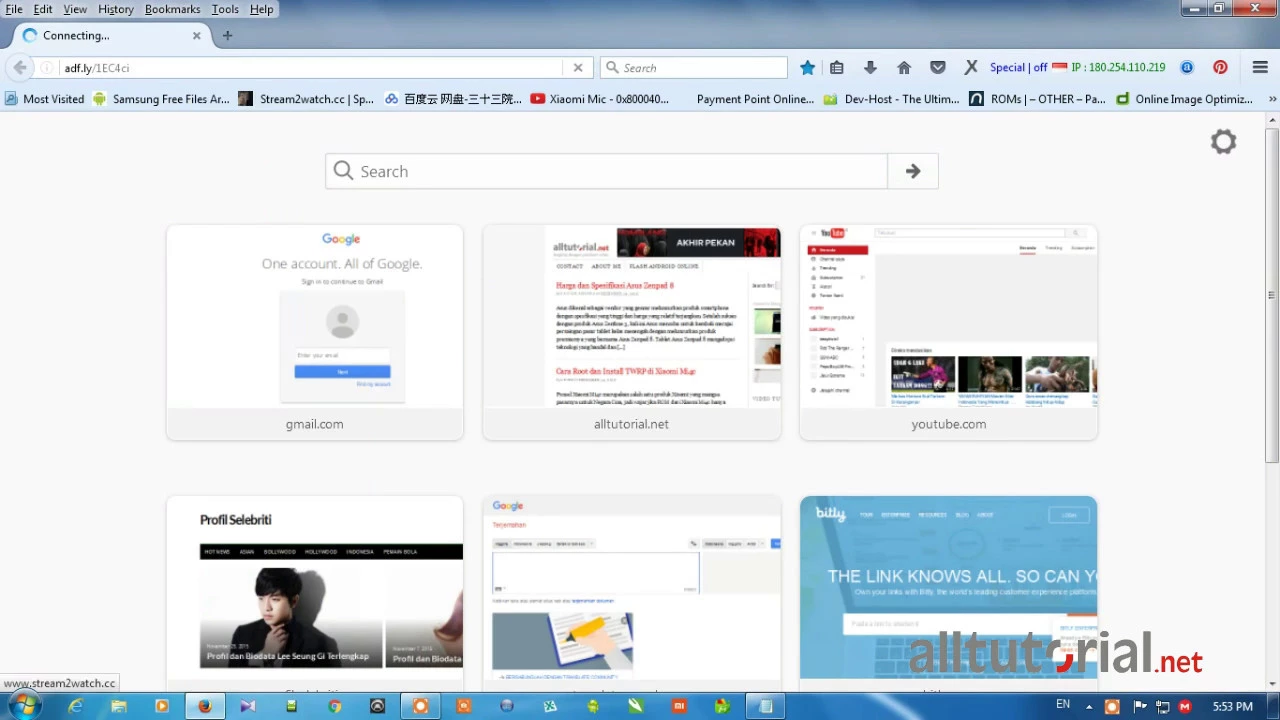Image resolution: width=1280 pixels, height=720 pixels.
Task: Open the Help menu
Action: coord(261,9)
